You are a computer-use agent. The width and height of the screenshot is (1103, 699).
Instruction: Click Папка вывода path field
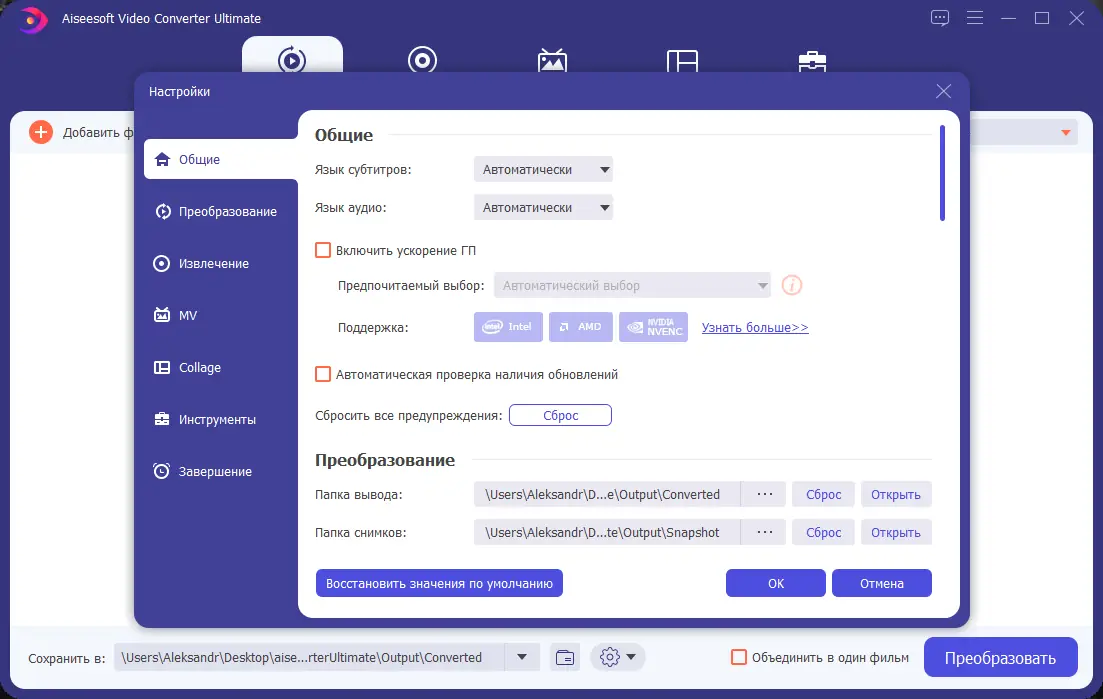(607, 494)
